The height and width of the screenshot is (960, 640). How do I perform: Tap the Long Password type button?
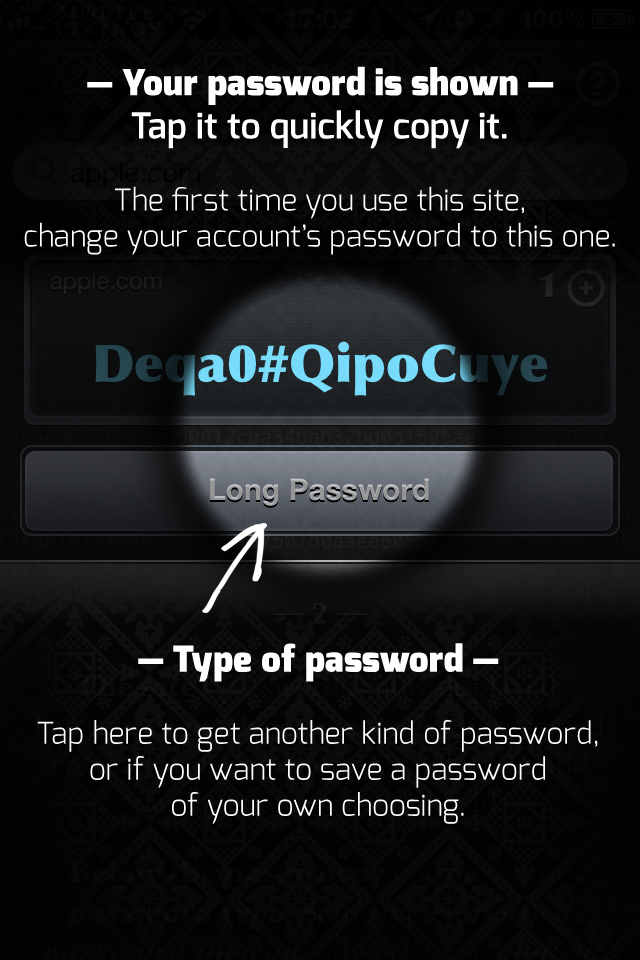[319, 492]
